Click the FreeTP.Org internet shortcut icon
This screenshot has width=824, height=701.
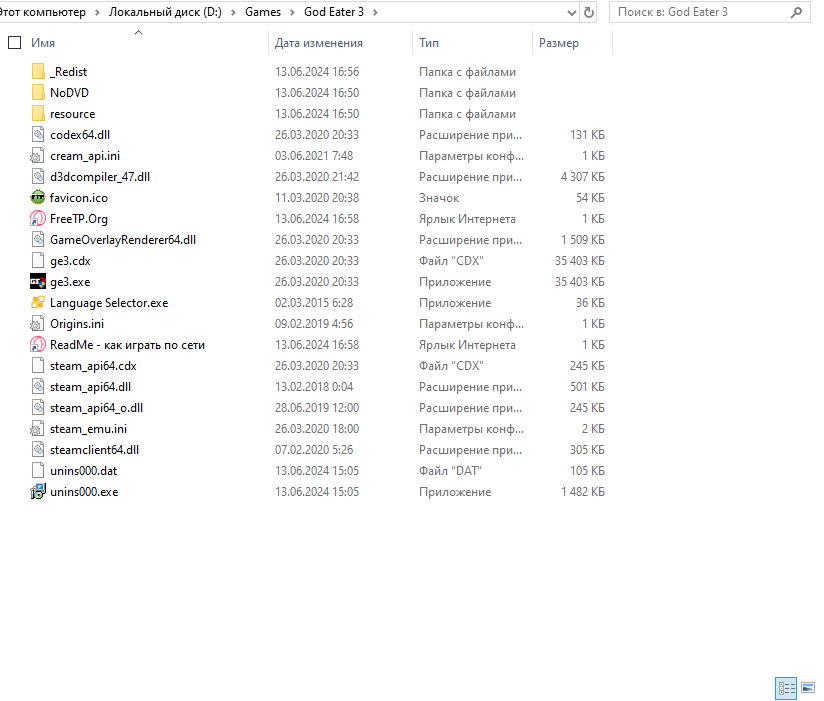coord(38,219)
